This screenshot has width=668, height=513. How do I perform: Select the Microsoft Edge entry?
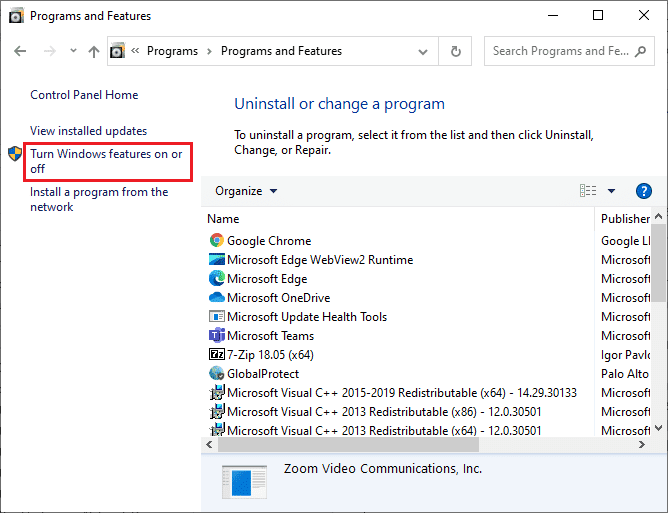pos(267,279)
